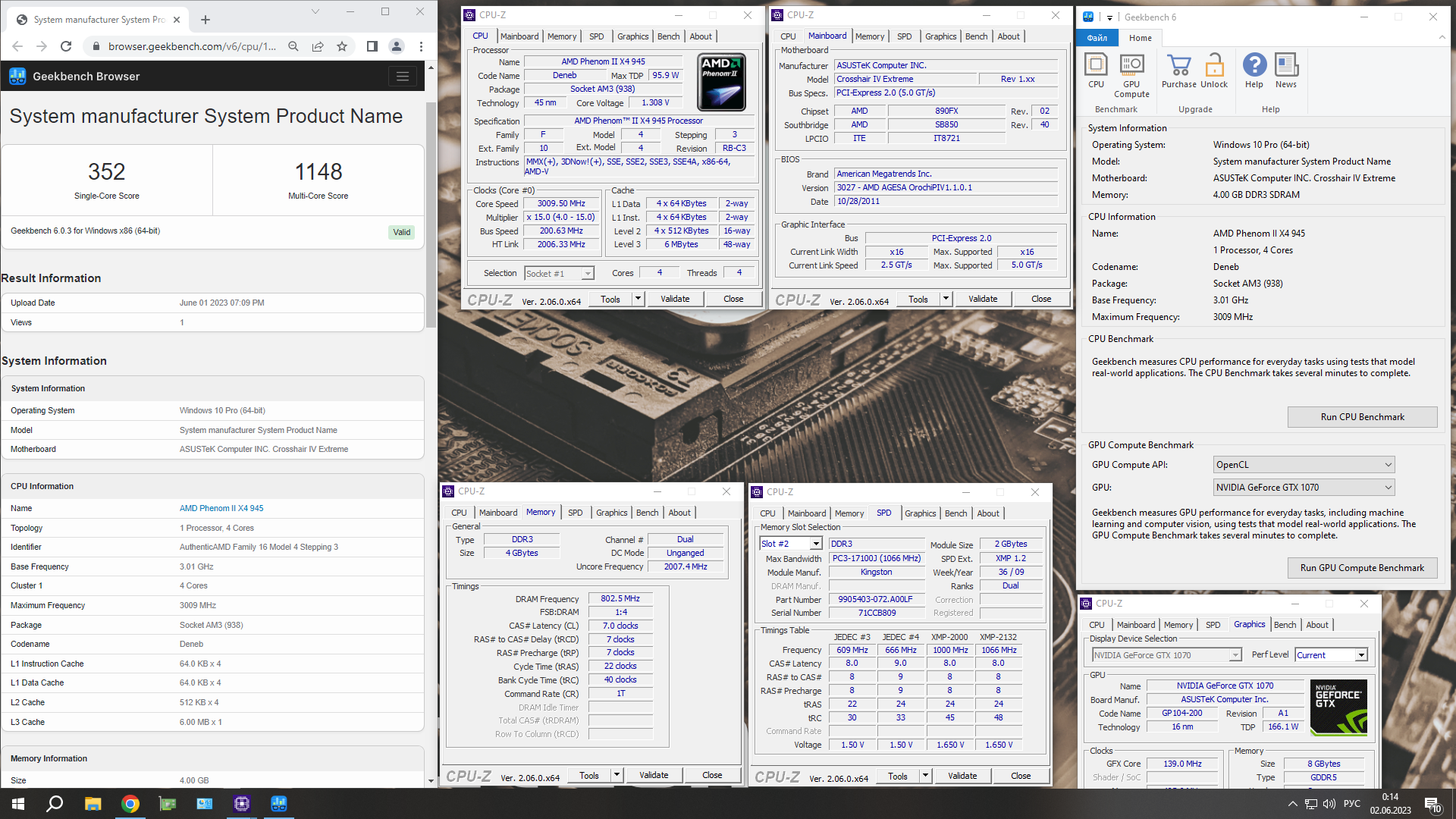Click Tools button in CPU-Z Memory window
The image size is (1456, 819).
click(589, 775)
